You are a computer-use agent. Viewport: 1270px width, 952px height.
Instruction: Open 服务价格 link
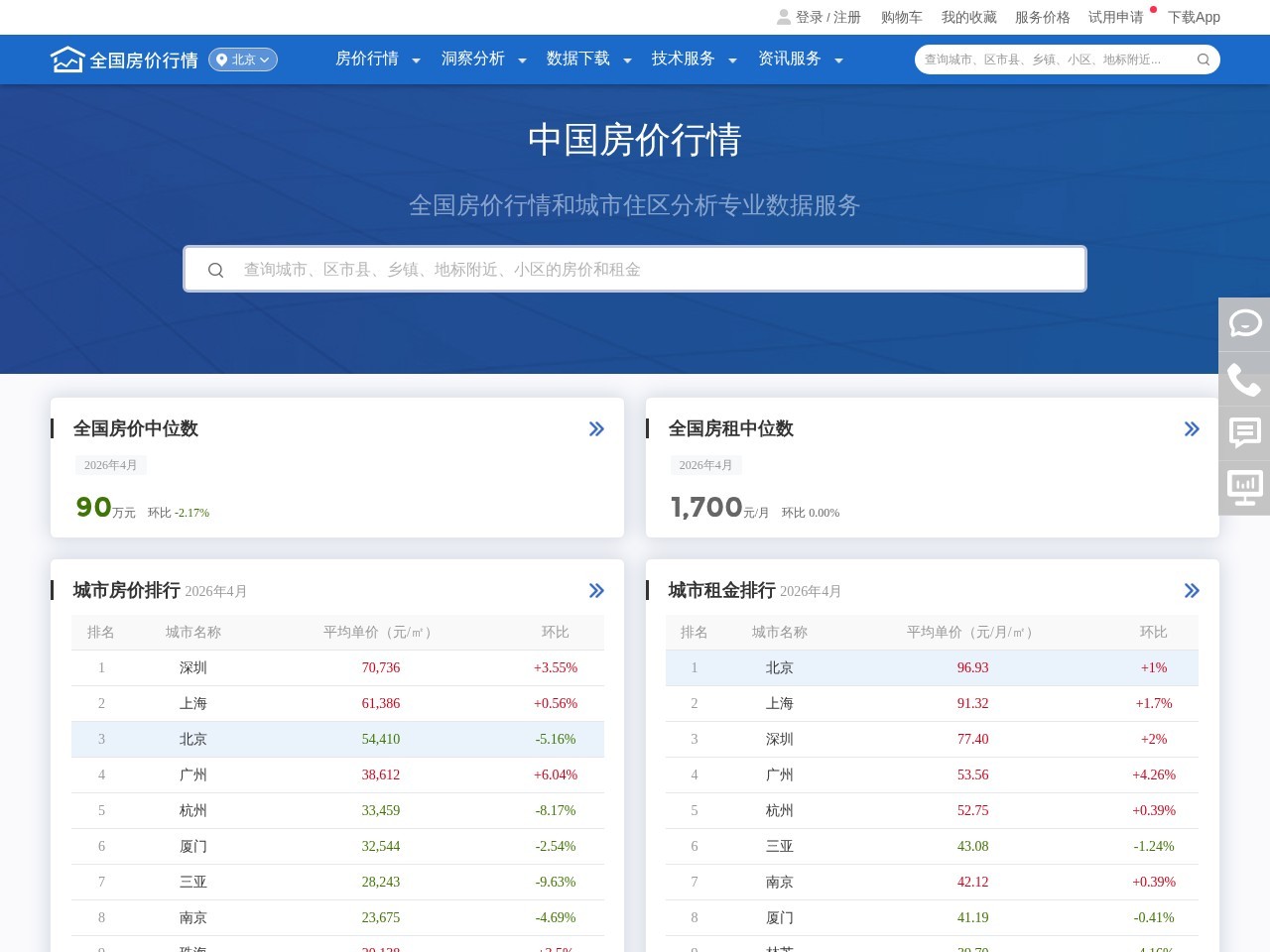pyautogui.click(x=1043, y=17)
